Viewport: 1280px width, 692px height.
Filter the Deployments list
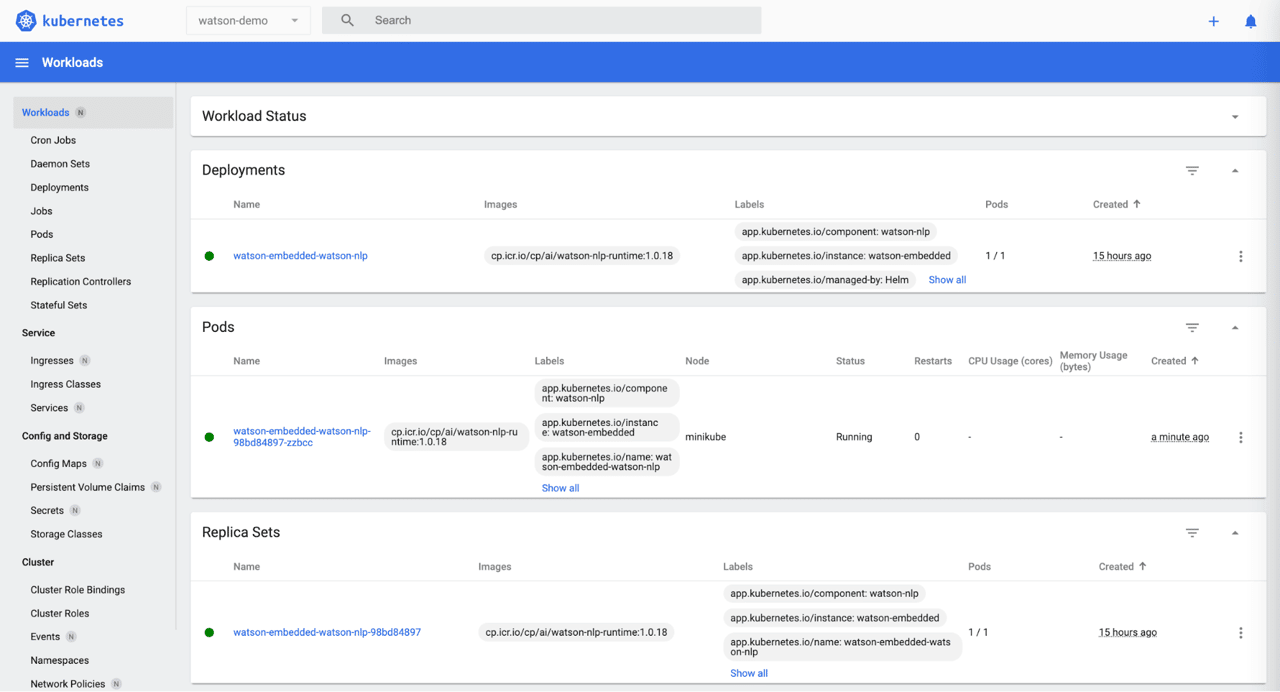pyautogui.click(x=1192, y=171)
